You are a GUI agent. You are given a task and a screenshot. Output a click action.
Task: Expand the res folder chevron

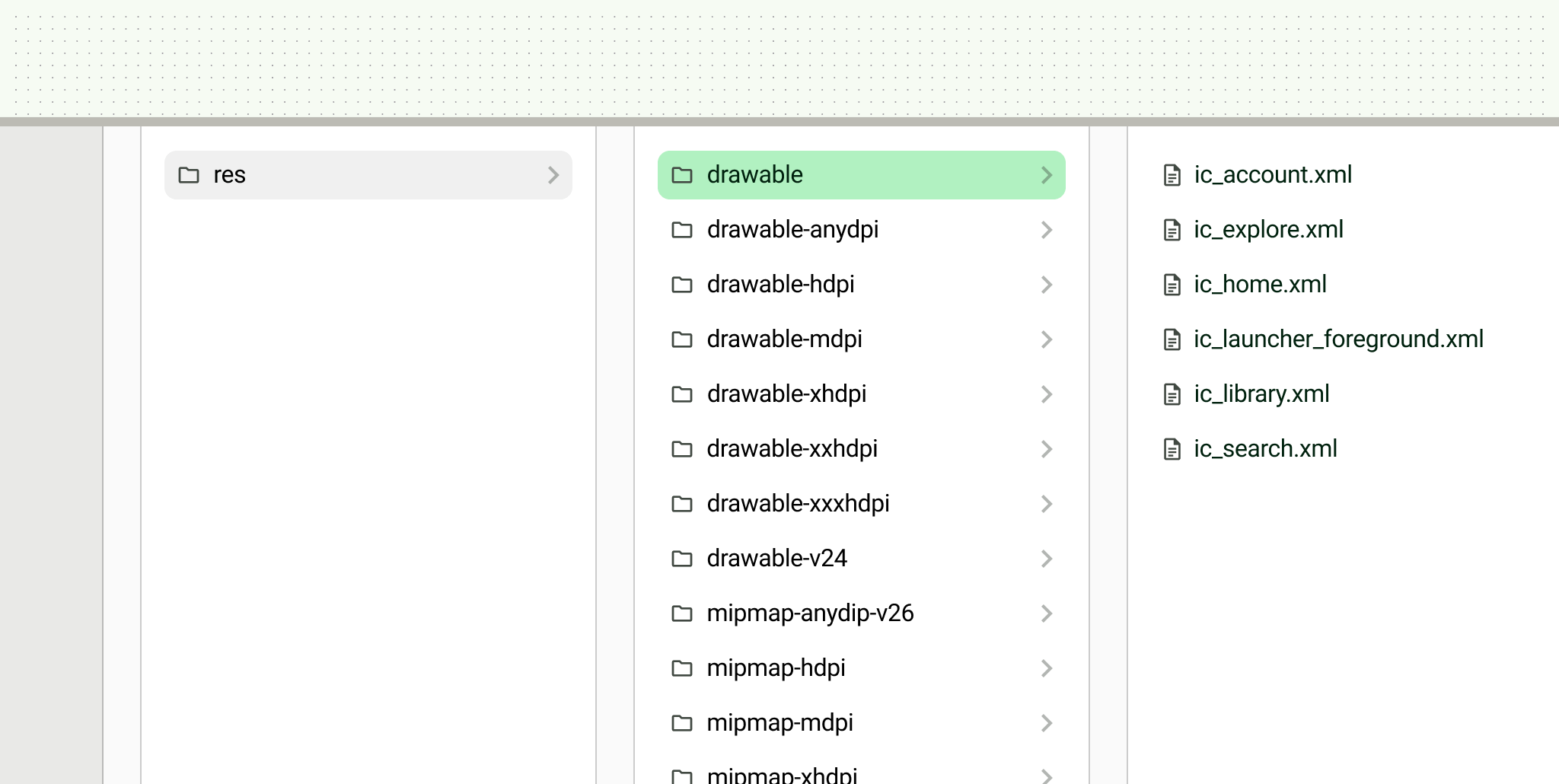553,175
